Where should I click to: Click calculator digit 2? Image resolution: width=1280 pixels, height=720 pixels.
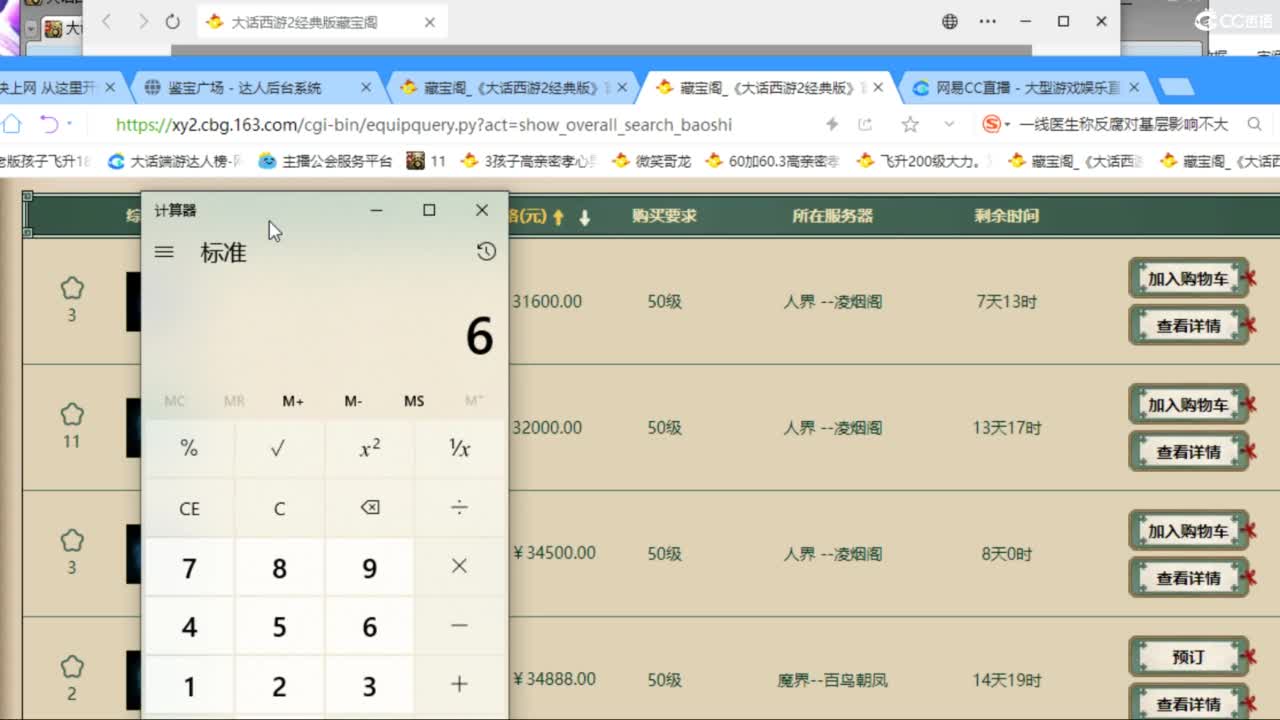click(279, 686)
